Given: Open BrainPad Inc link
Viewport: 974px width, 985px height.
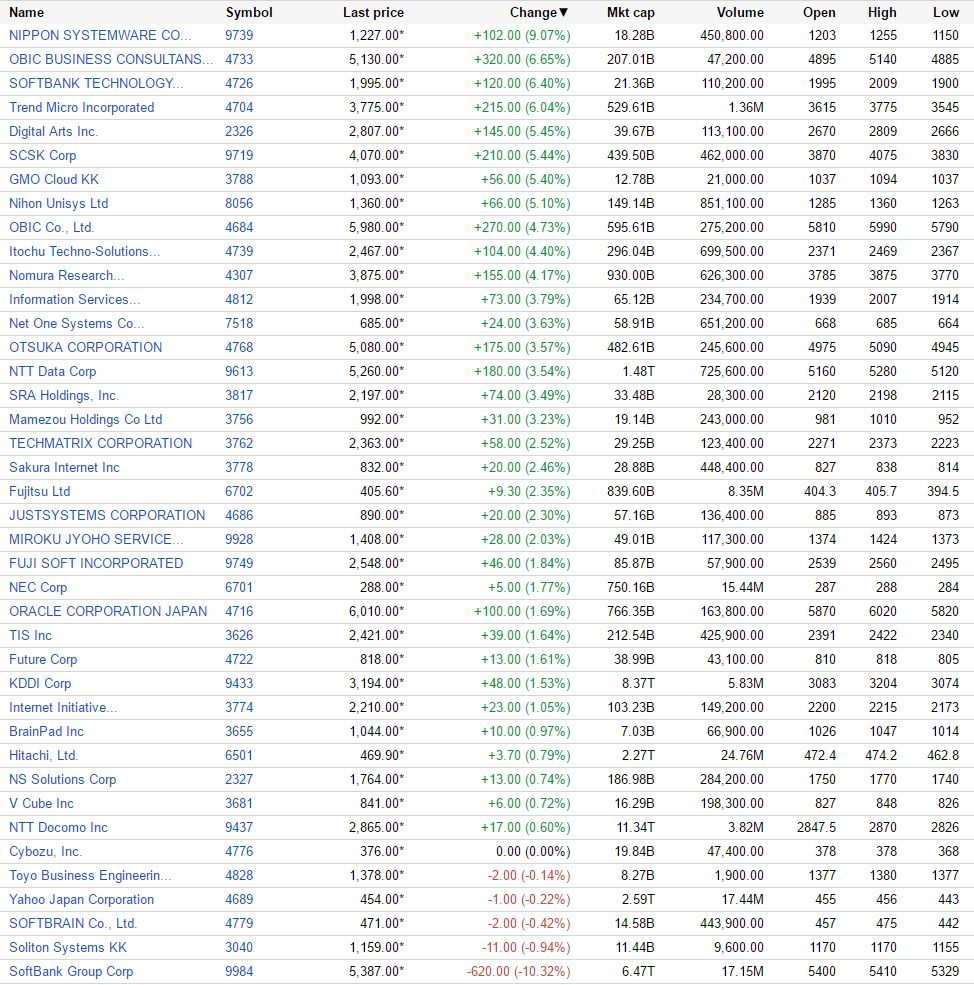Looking at the screenshot, I should [x=47, y=731].
